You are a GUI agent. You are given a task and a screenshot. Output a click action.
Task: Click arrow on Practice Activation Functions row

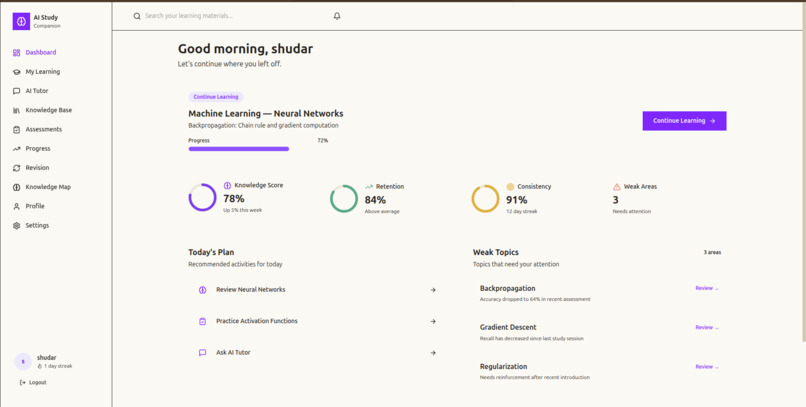point(433,321)
